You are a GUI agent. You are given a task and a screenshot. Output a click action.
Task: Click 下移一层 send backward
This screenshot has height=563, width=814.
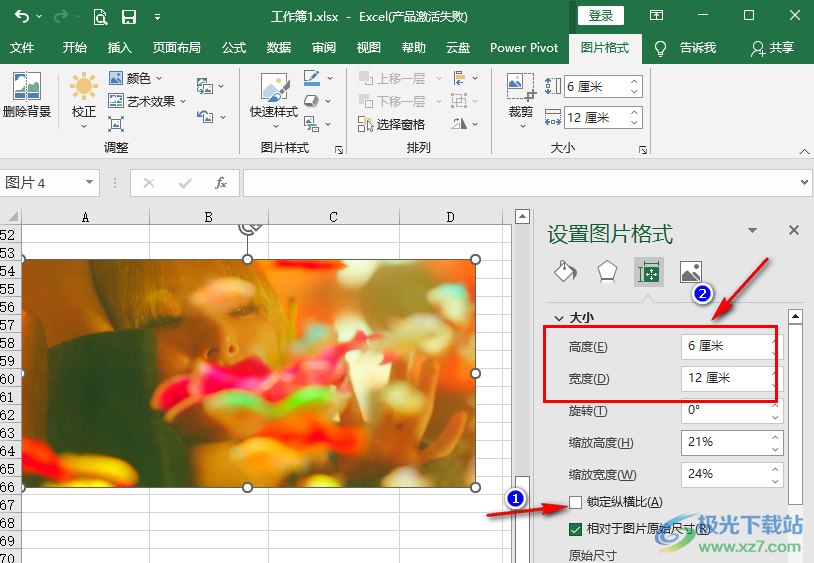pos(392,101)
